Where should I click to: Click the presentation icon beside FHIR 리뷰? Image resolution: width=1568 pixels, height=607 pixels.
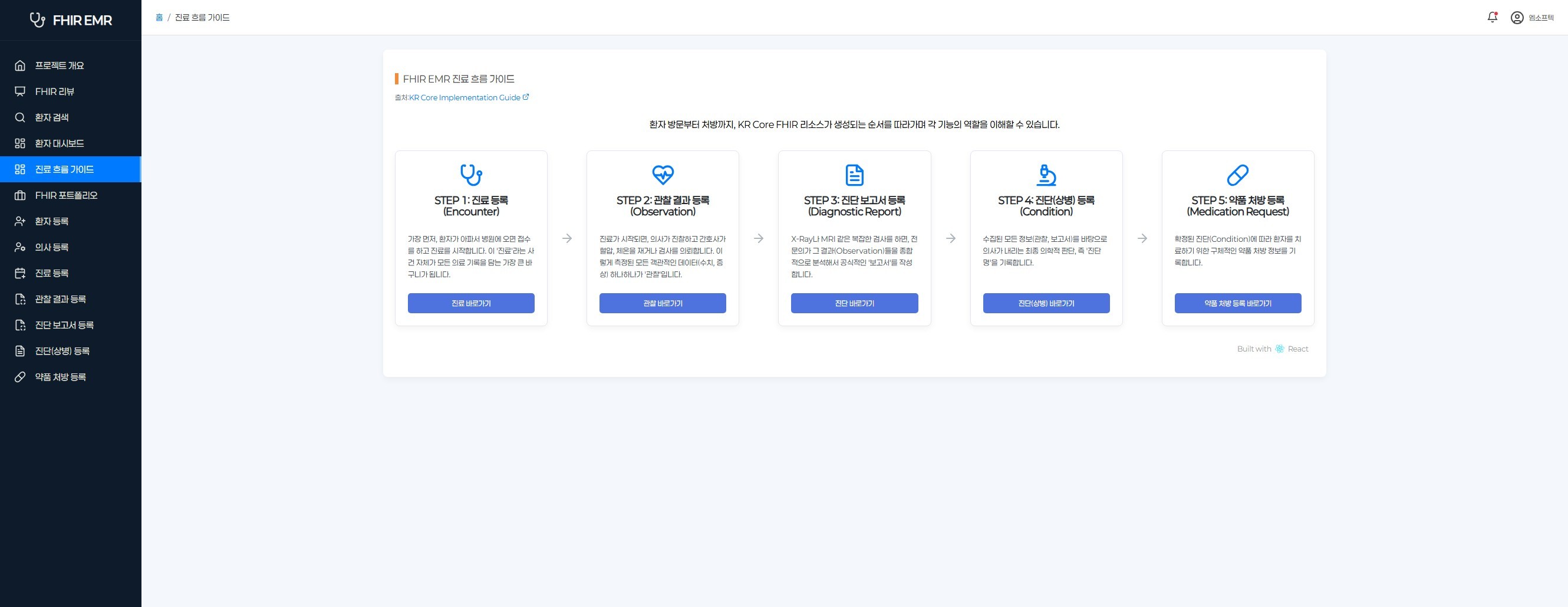click(20, 91)
